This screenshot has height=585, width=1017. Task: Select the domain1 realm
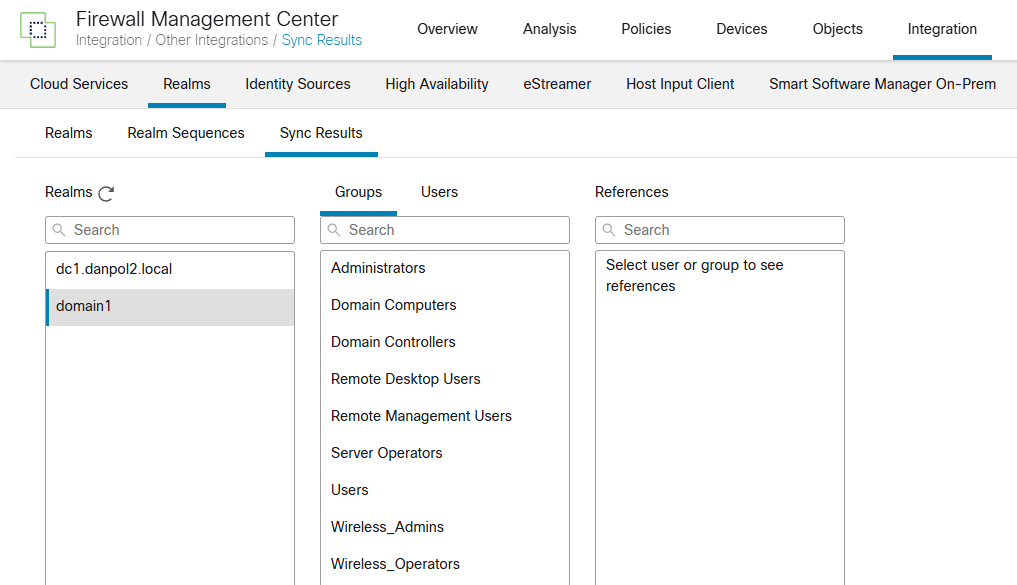point(170,307)
